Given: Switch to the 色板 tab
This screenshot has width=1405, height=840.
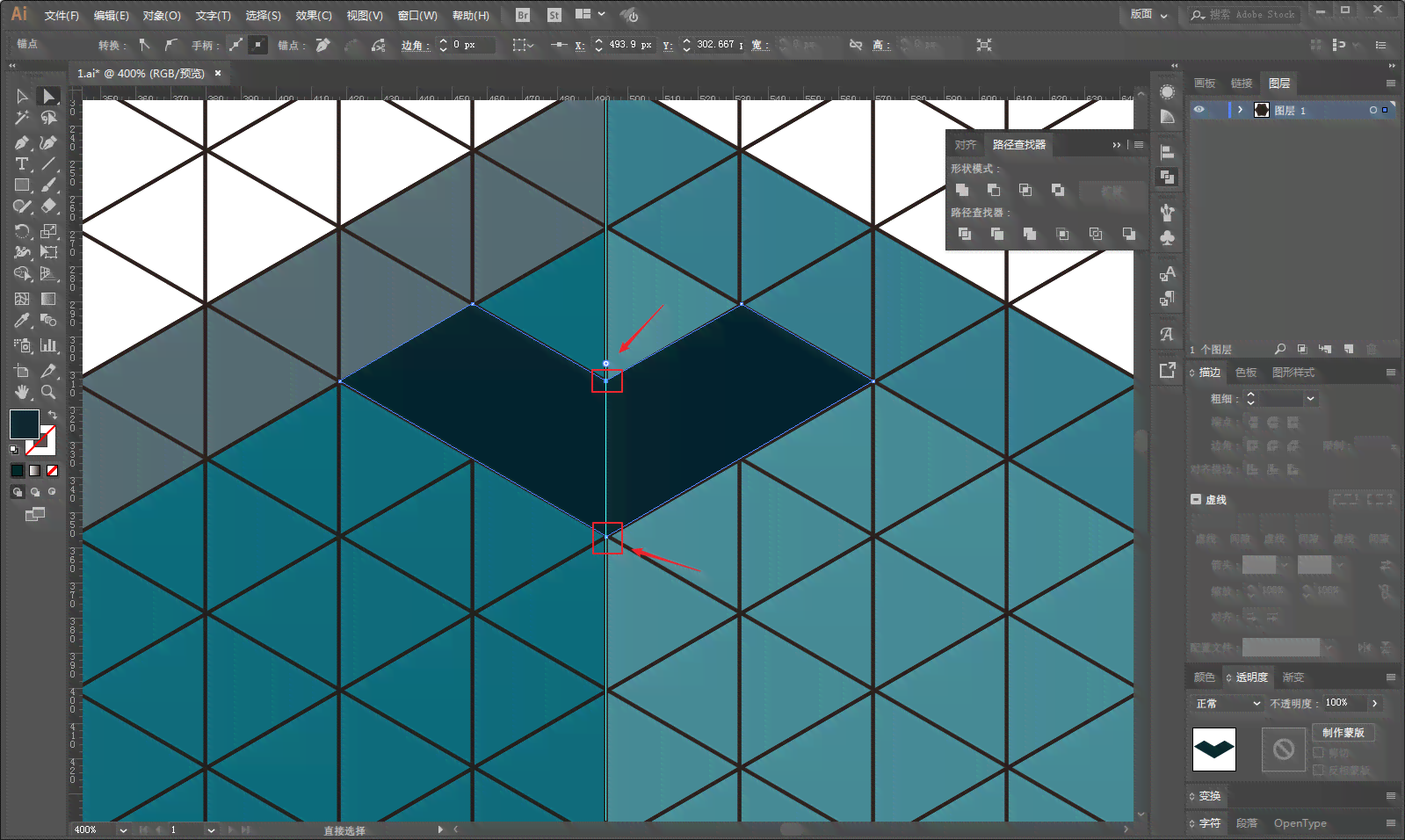Looking at the screenshot, I should click(x=1246, y=373).
